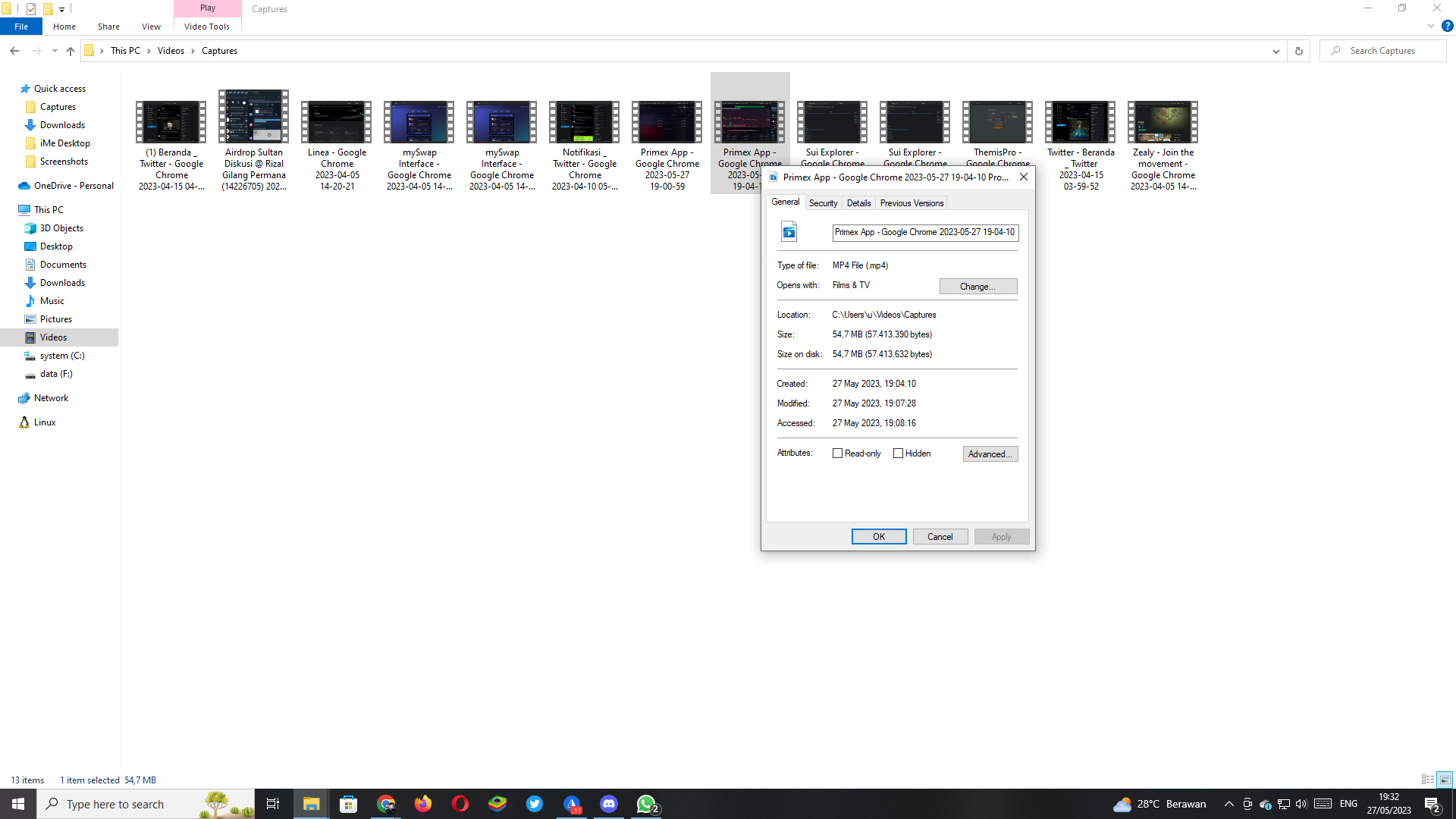Show hidden system tray icons

click(1228, 804)
